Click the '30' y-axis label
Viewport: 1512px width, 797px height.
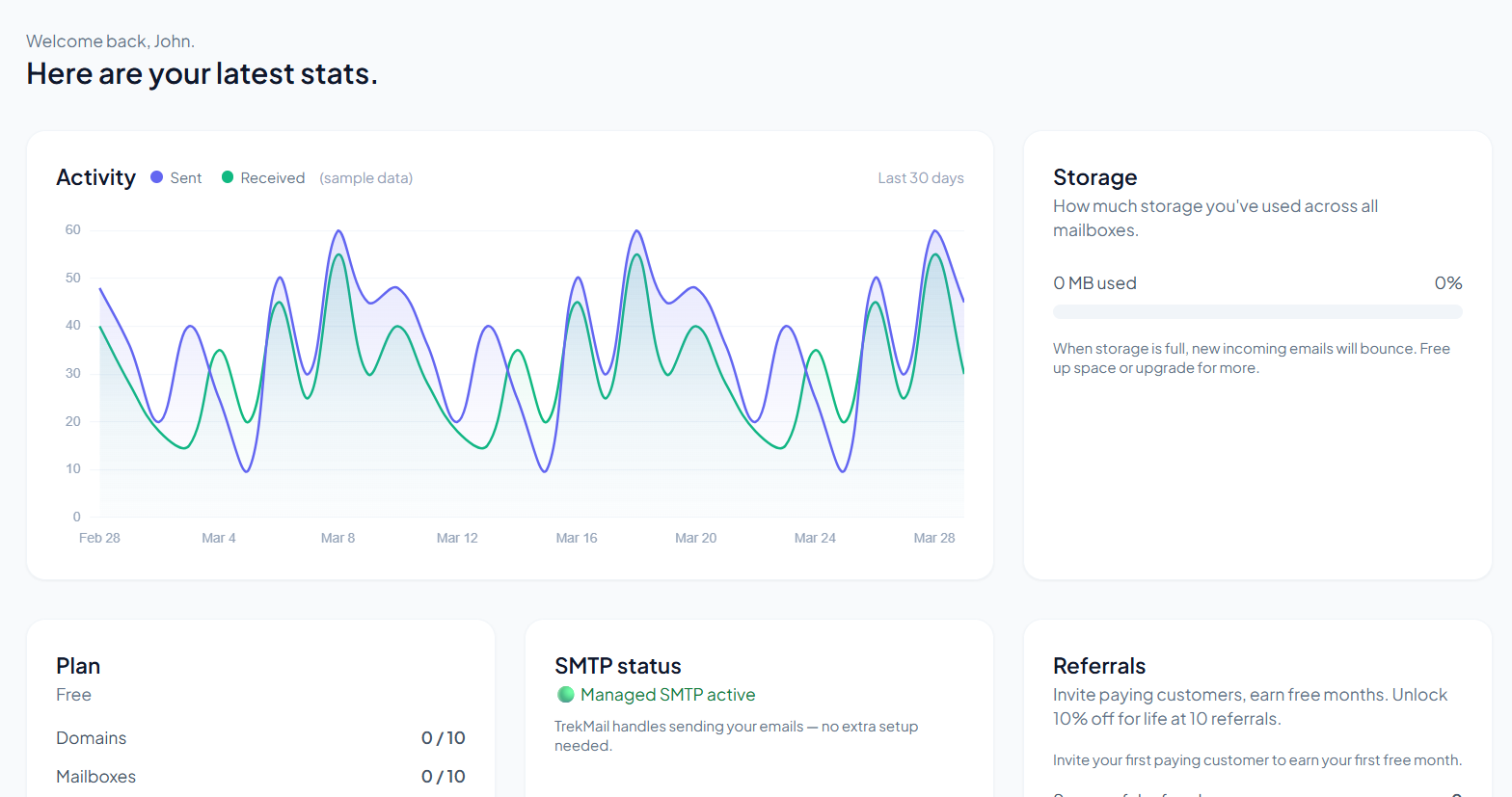pos(73,373)
